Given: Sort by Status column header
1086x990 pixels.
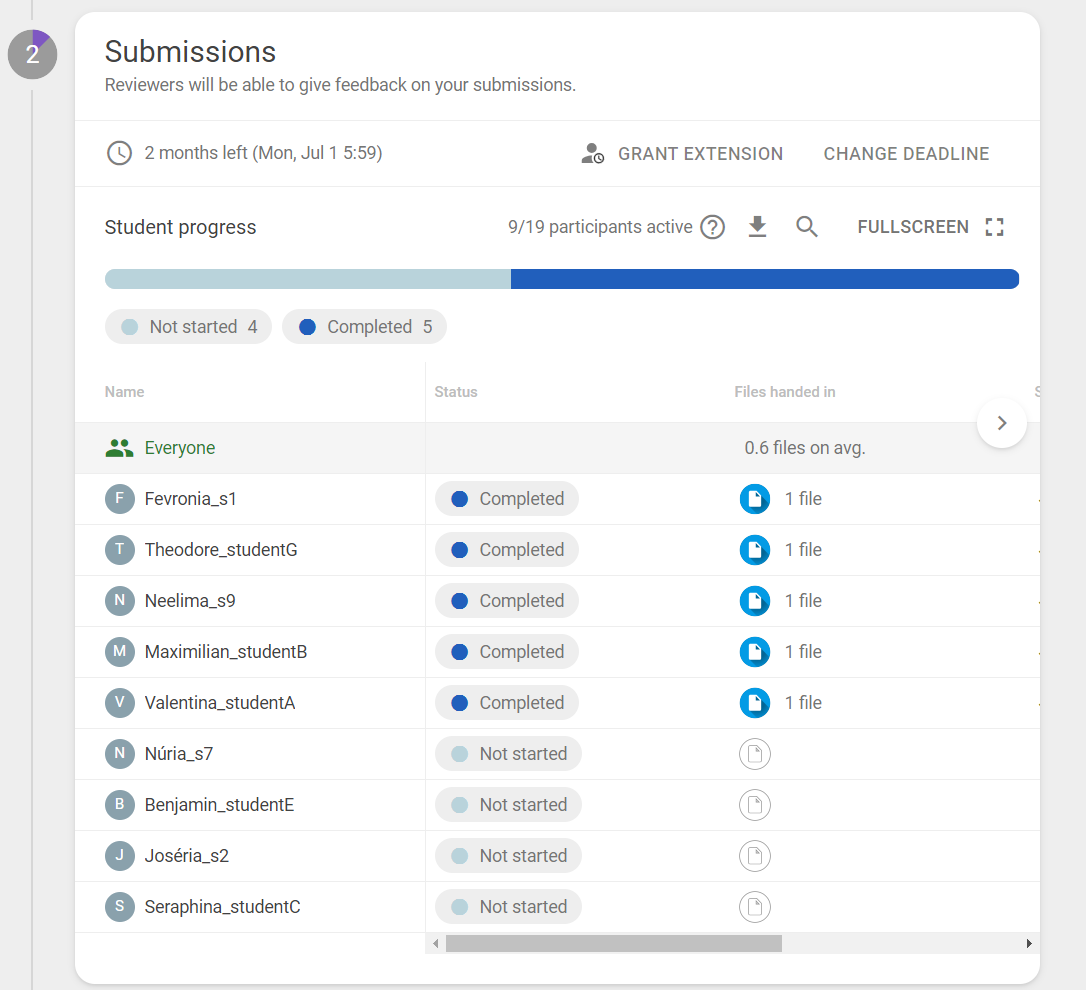Looking at the screenshot, I should (456, 392).
